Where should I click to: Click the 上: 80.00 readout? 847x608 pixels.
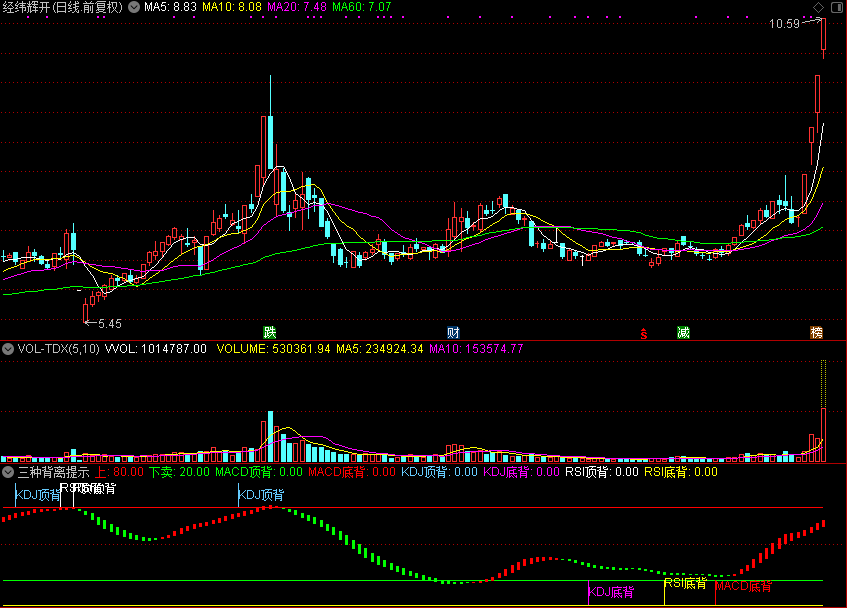(119, 472)
